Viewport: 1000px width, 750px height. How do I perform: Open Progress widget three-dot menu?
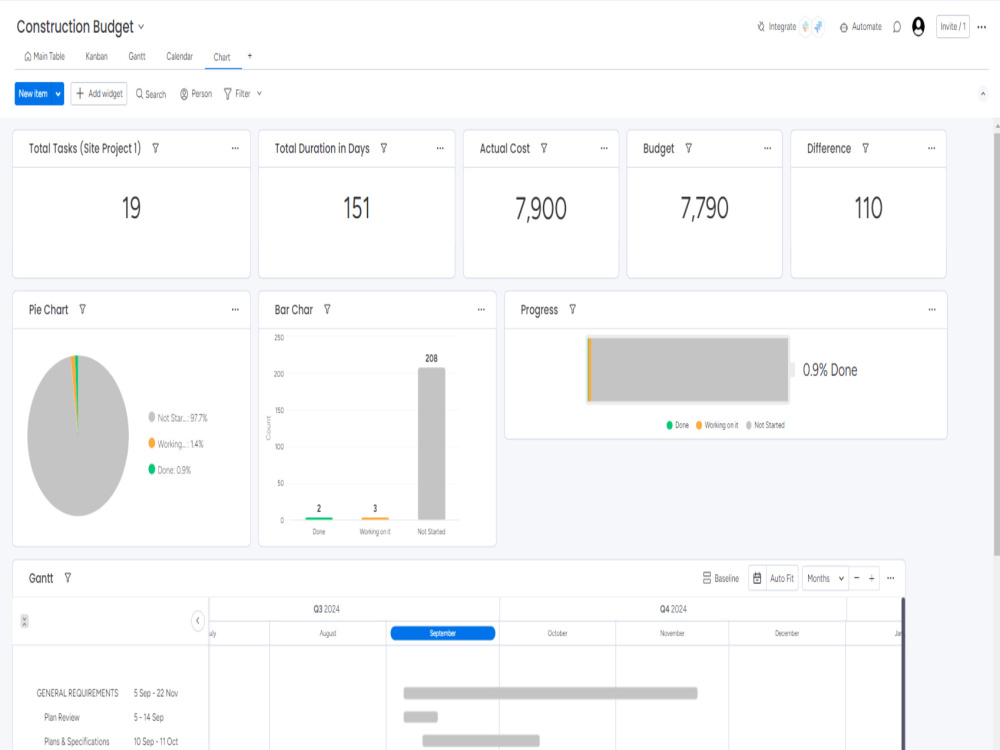pos(932,309)
